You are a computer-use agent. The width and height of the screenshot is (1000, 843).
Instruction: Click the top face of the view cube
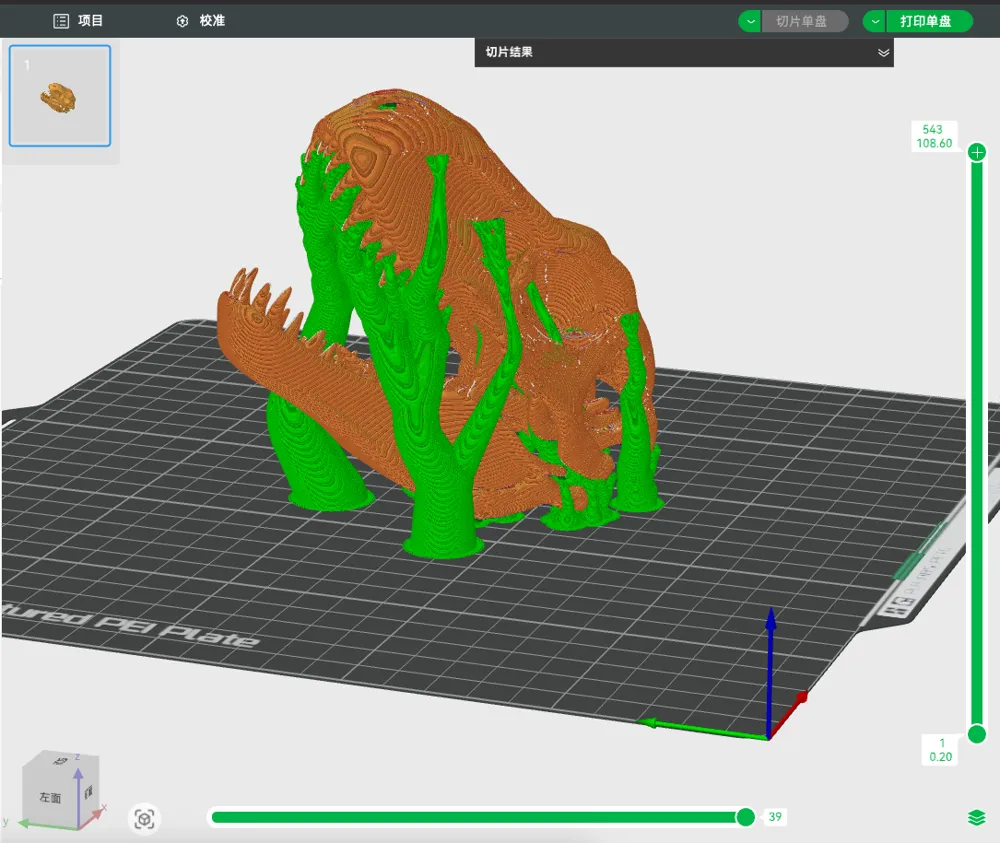pos(64,759)
